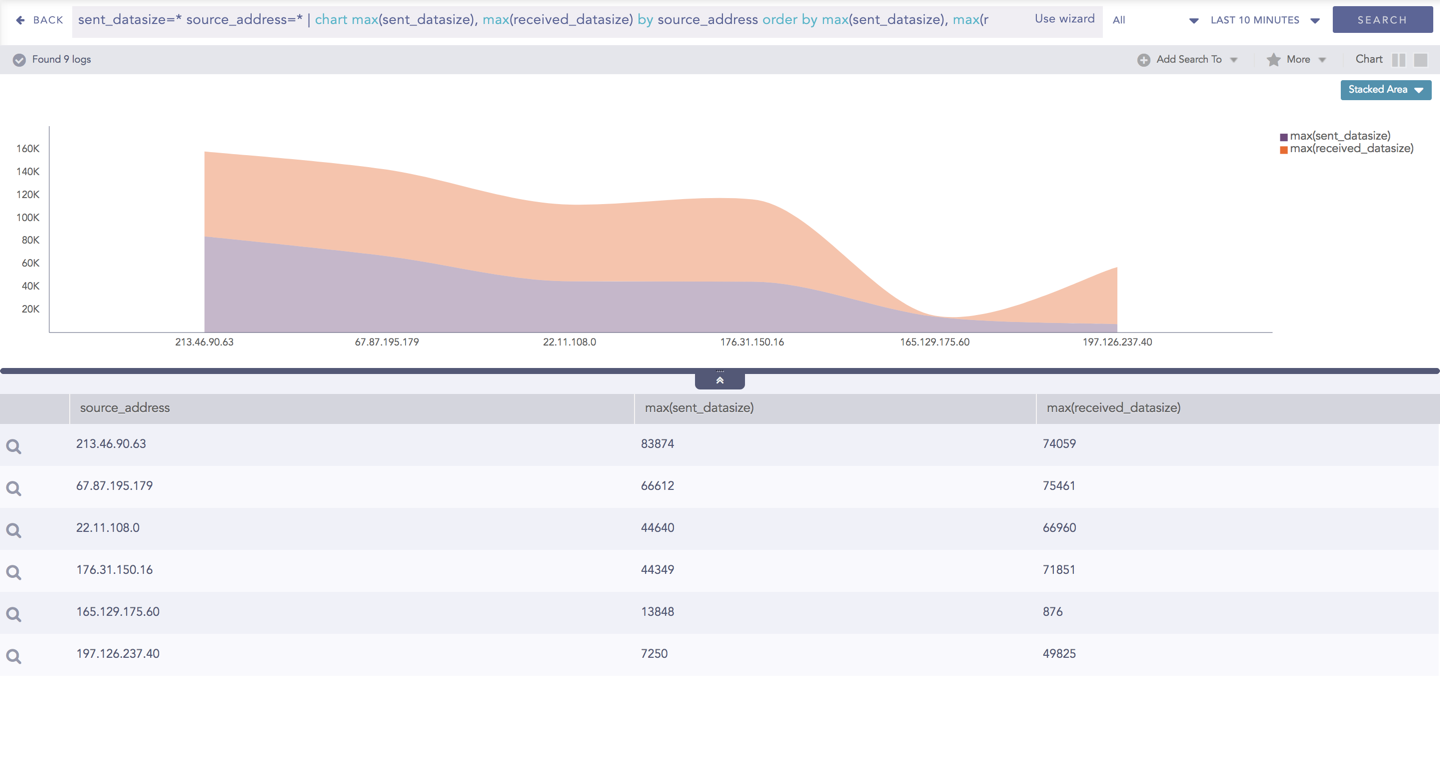The height and width of the screenshot is (773, 1440).
Task: Click the back arrow icon
Action: pos(20,20)
